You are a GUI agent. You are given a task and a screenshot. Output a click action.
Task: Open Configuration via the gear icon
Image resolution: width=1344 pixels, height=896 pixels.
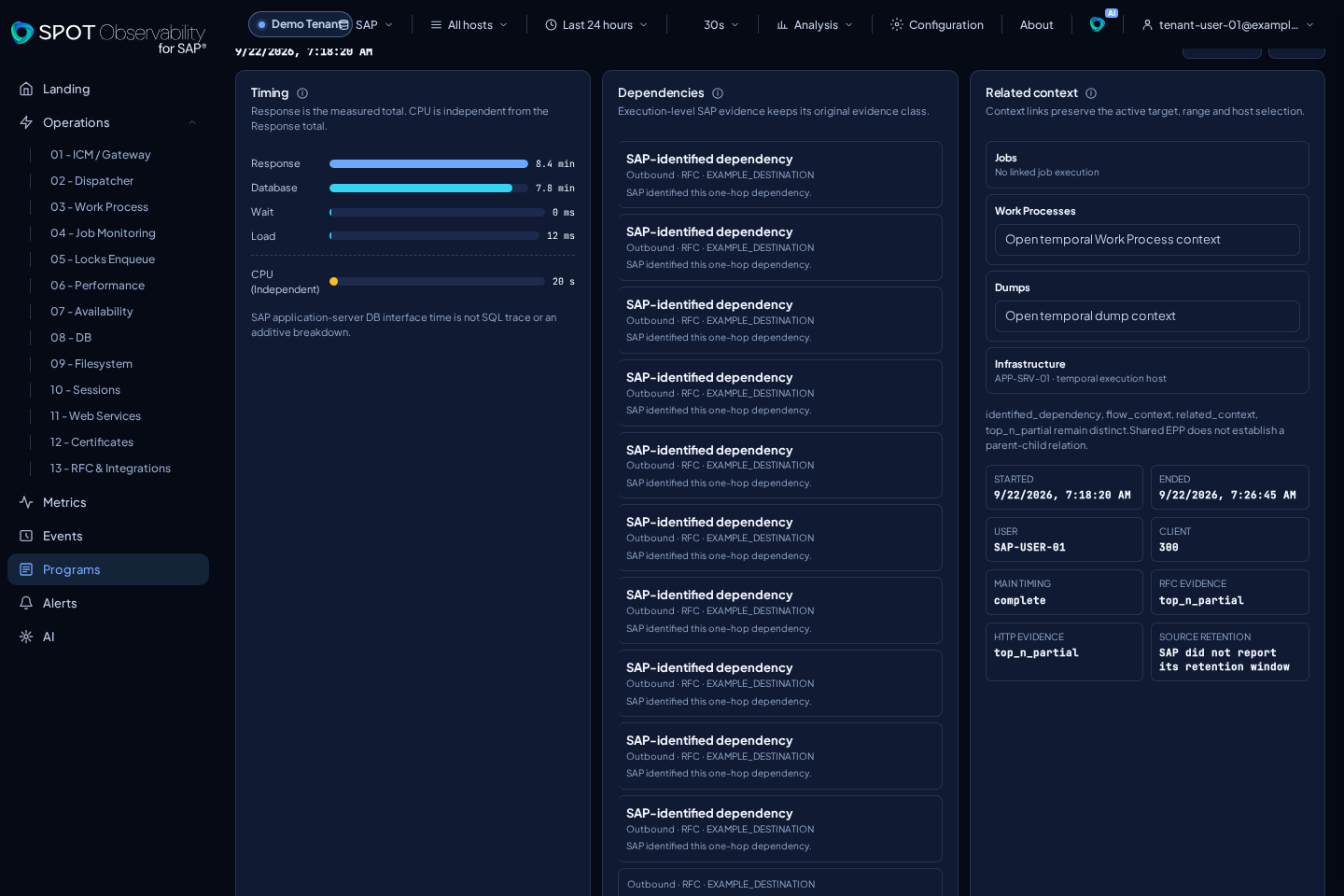[x=897, y=24]
